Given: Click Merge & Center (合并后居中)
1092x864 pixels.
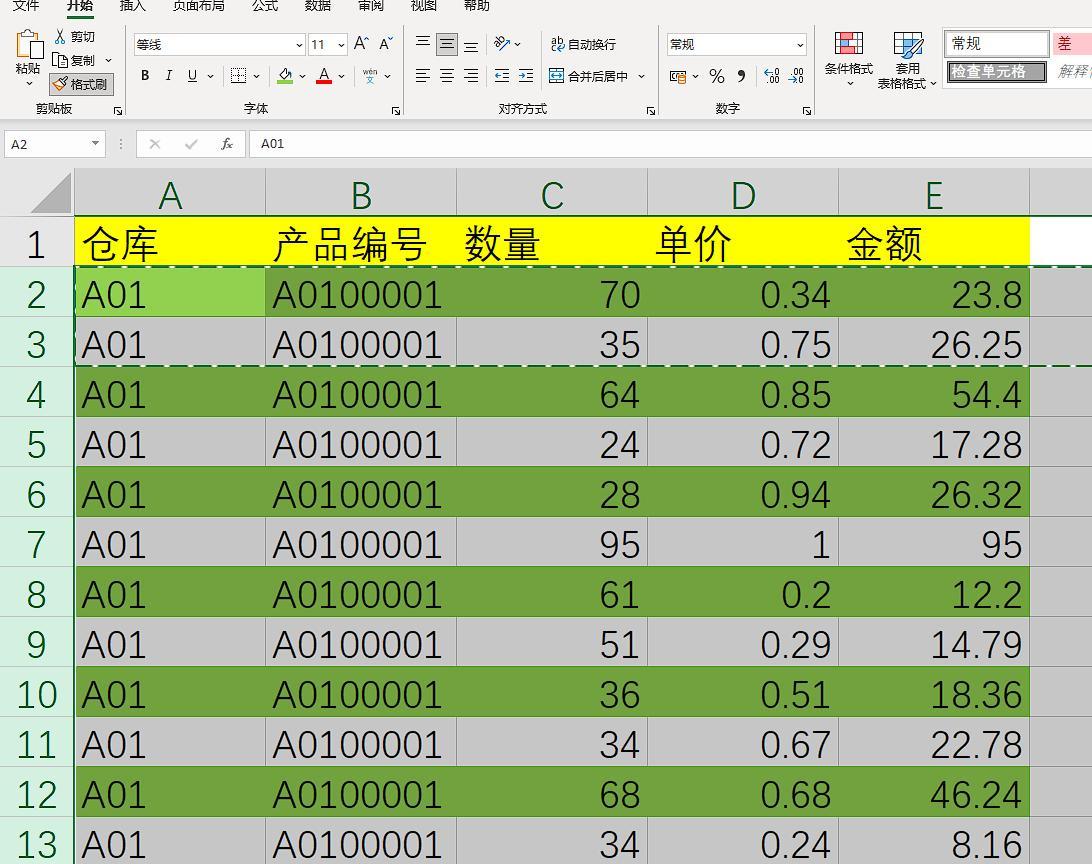Looking at the screenshot, I should pos(588,76).
